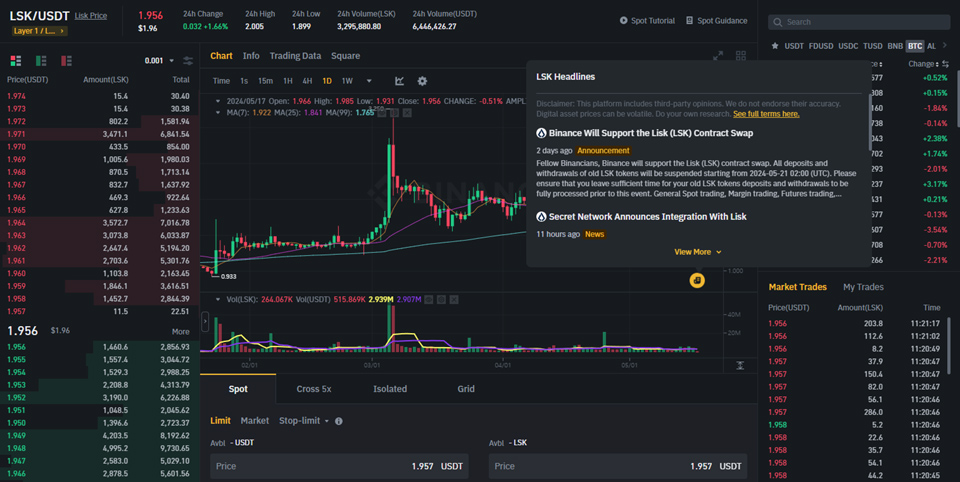Select the Time chart view
Image resolution: width=960 pixels, height=482 pixels.
[x=221, y=81]
